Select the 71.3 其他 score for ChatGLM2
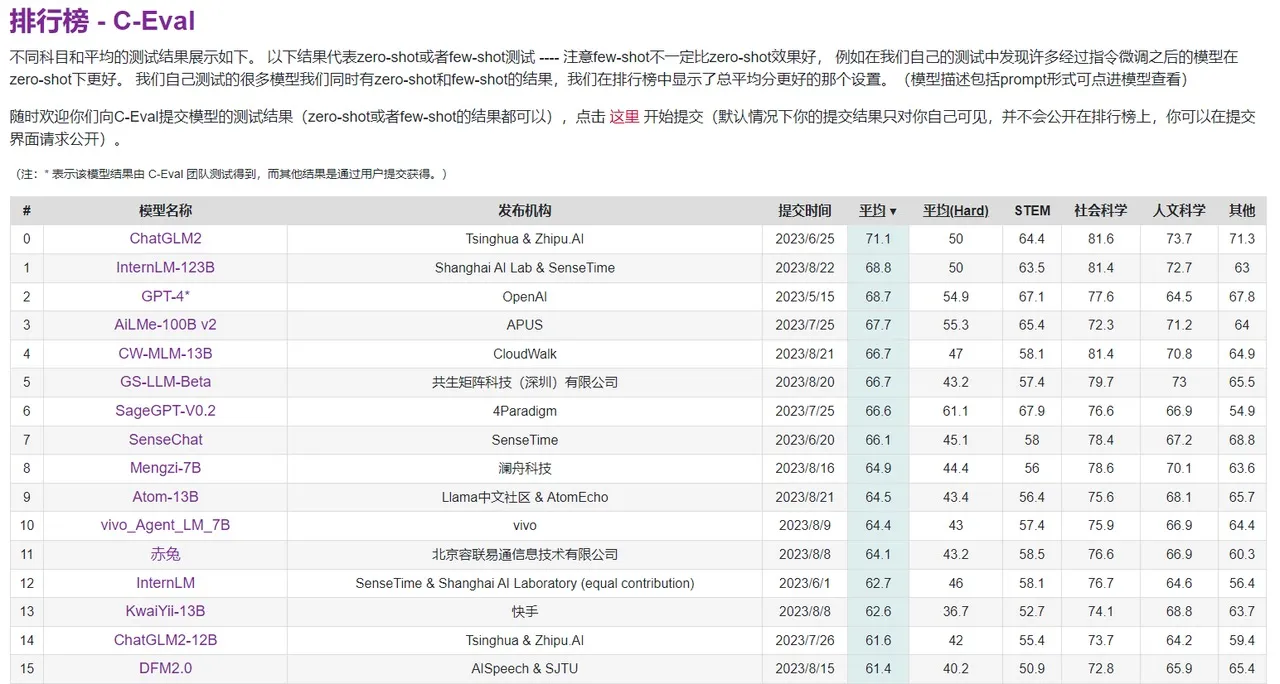This screenshot has width=1280, height=684. point(1242,239)
